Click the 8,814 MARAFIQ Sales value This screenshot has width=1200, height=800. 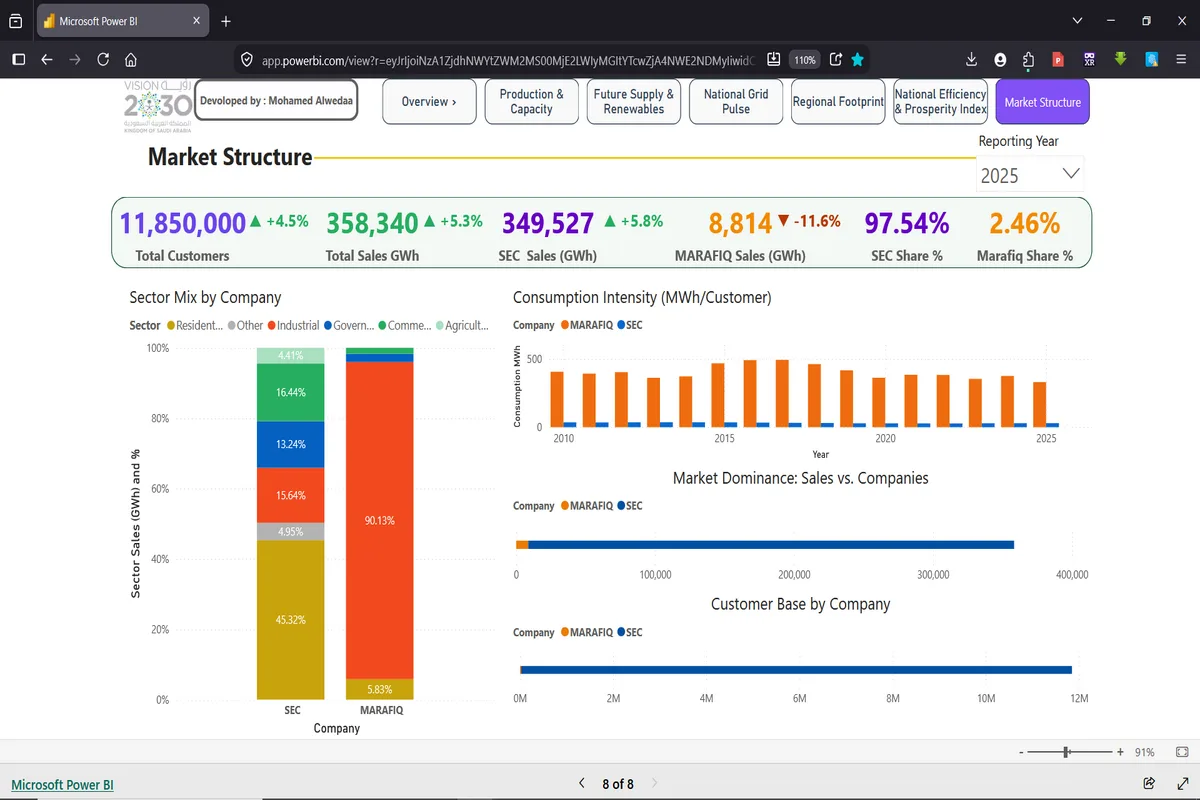point(741,223)
